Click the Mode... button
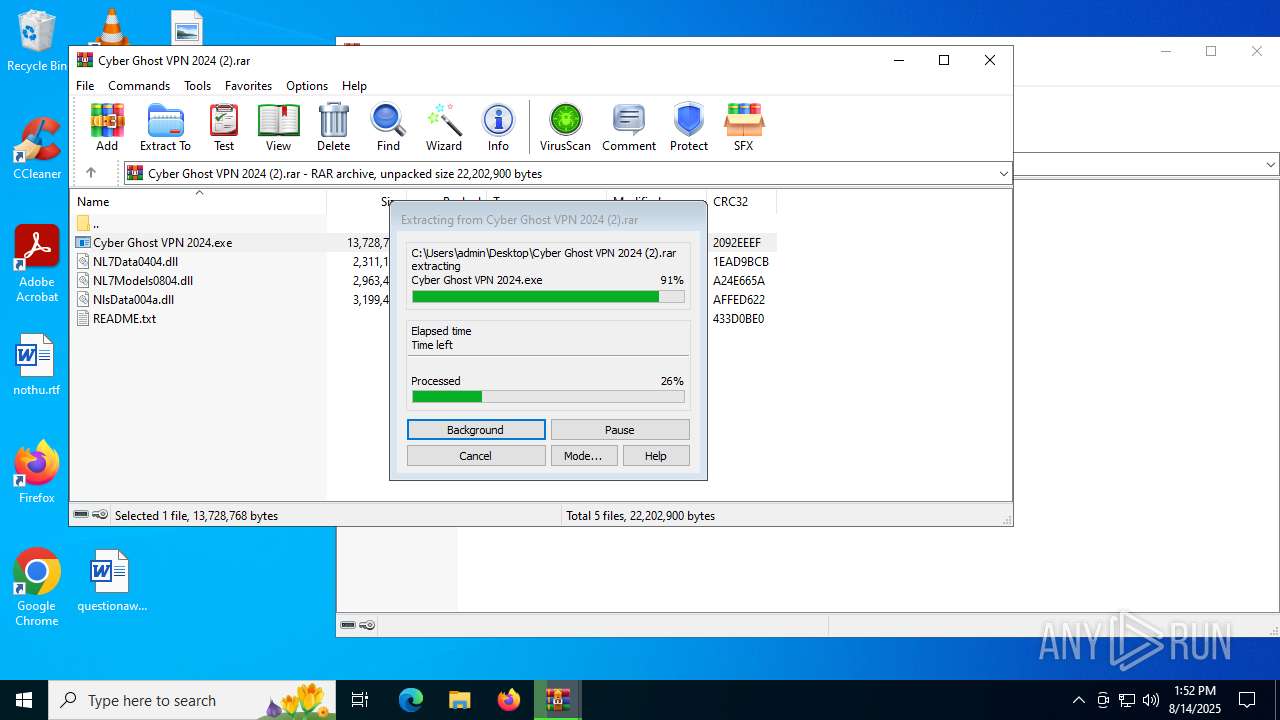 click(584, 456)
